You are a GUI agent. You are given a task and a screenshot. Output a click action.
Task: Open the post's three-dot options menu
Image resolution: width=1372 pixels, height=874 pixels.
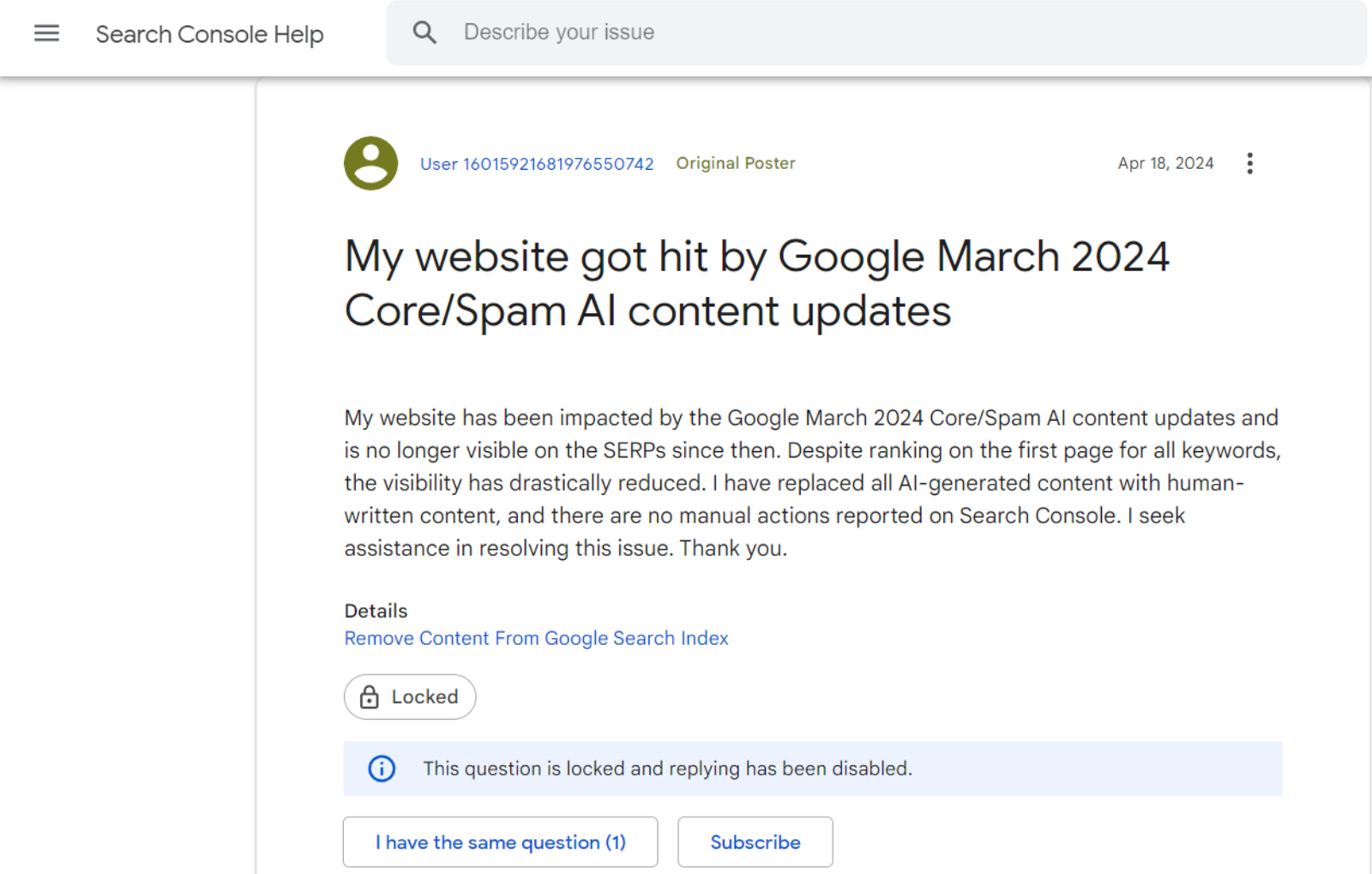pyautogui.click(x=1249, y=163)
